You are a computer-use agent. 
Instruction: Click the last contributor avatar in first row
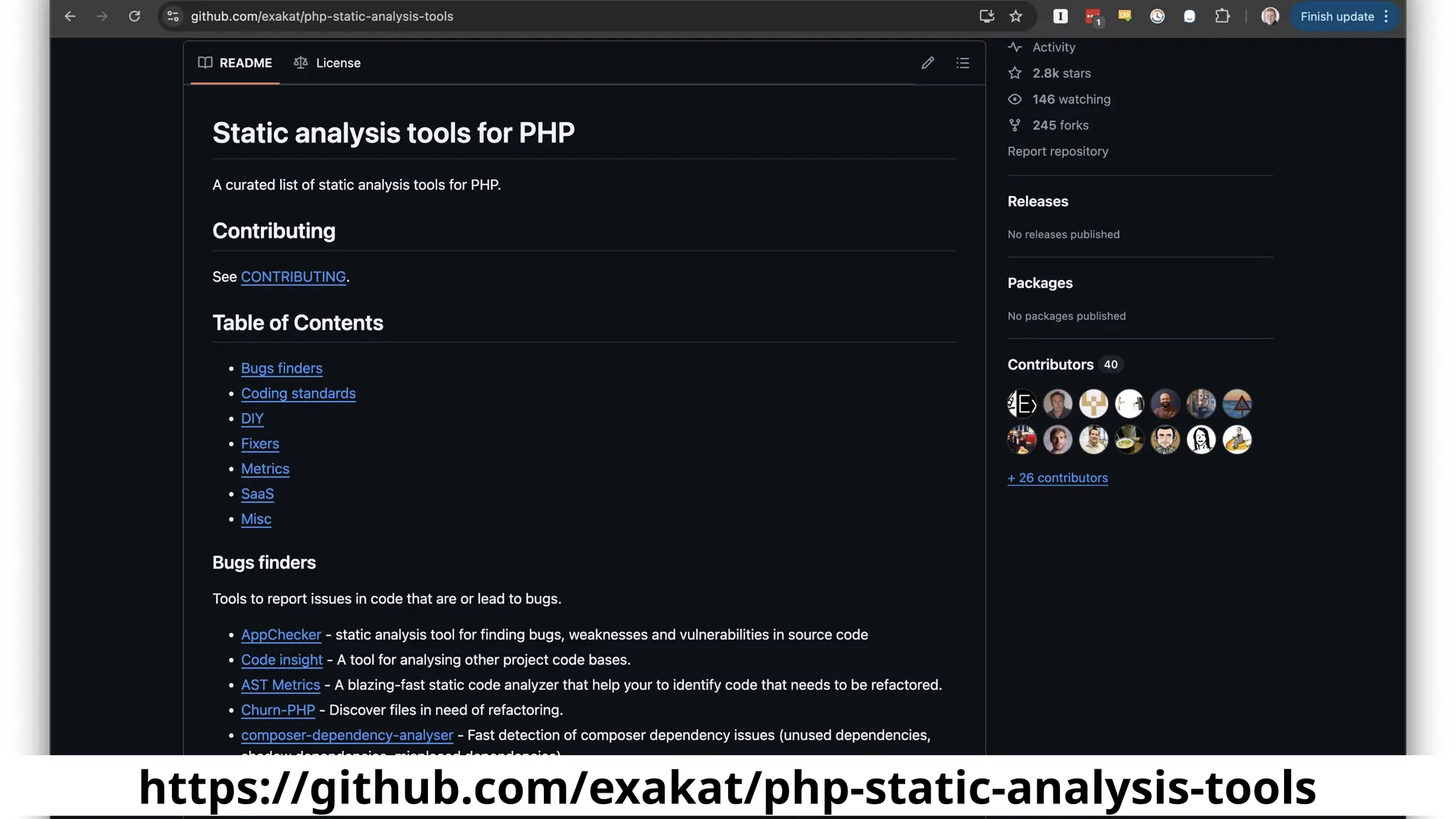click(x=1237, y=404)
